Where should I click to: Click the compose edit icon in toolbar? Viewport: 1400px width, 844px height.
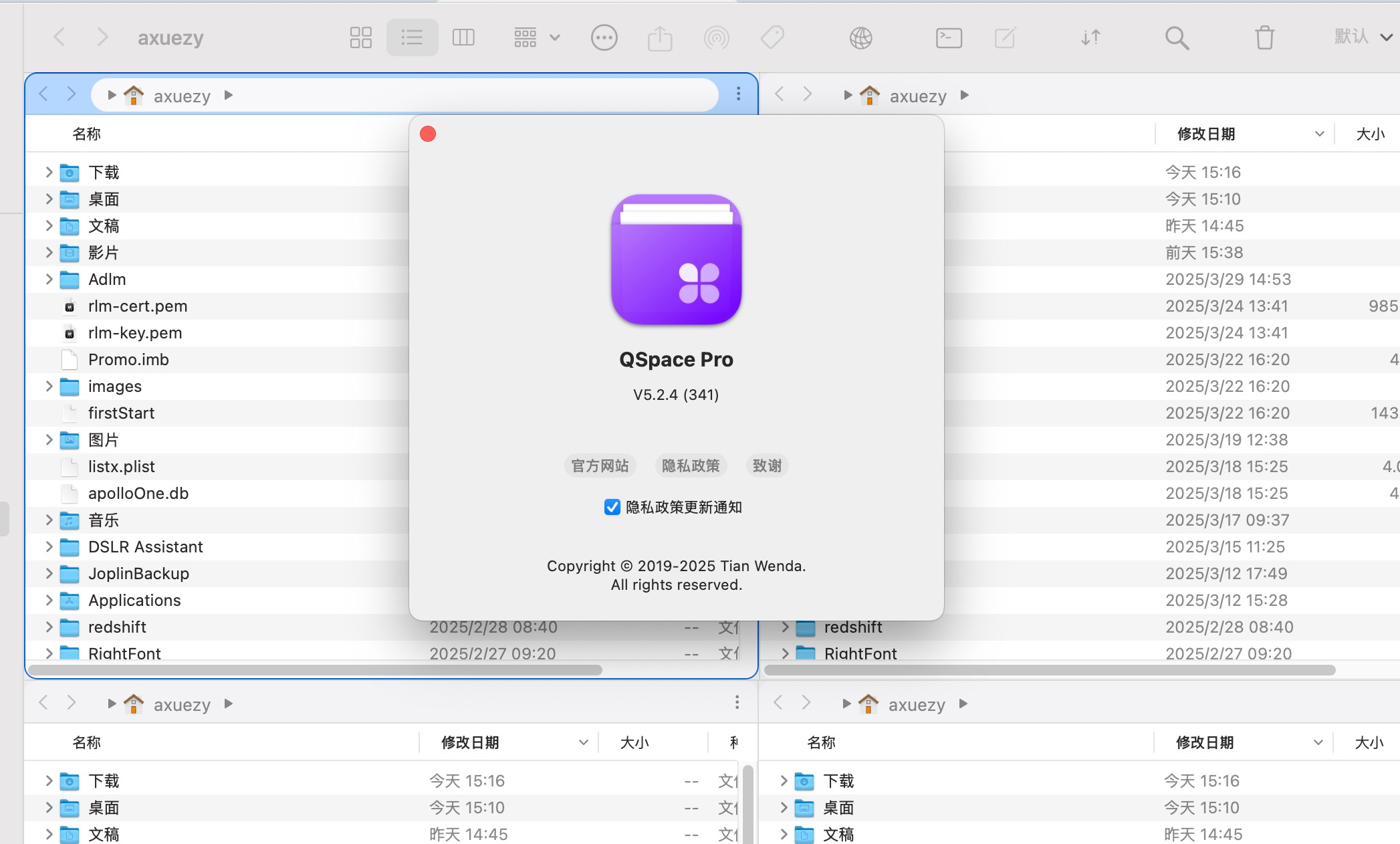1005,37
